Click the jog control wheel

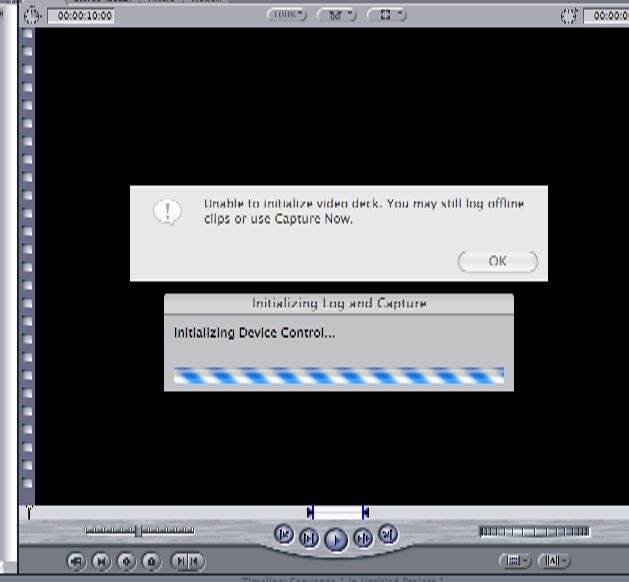click(534, 531)
